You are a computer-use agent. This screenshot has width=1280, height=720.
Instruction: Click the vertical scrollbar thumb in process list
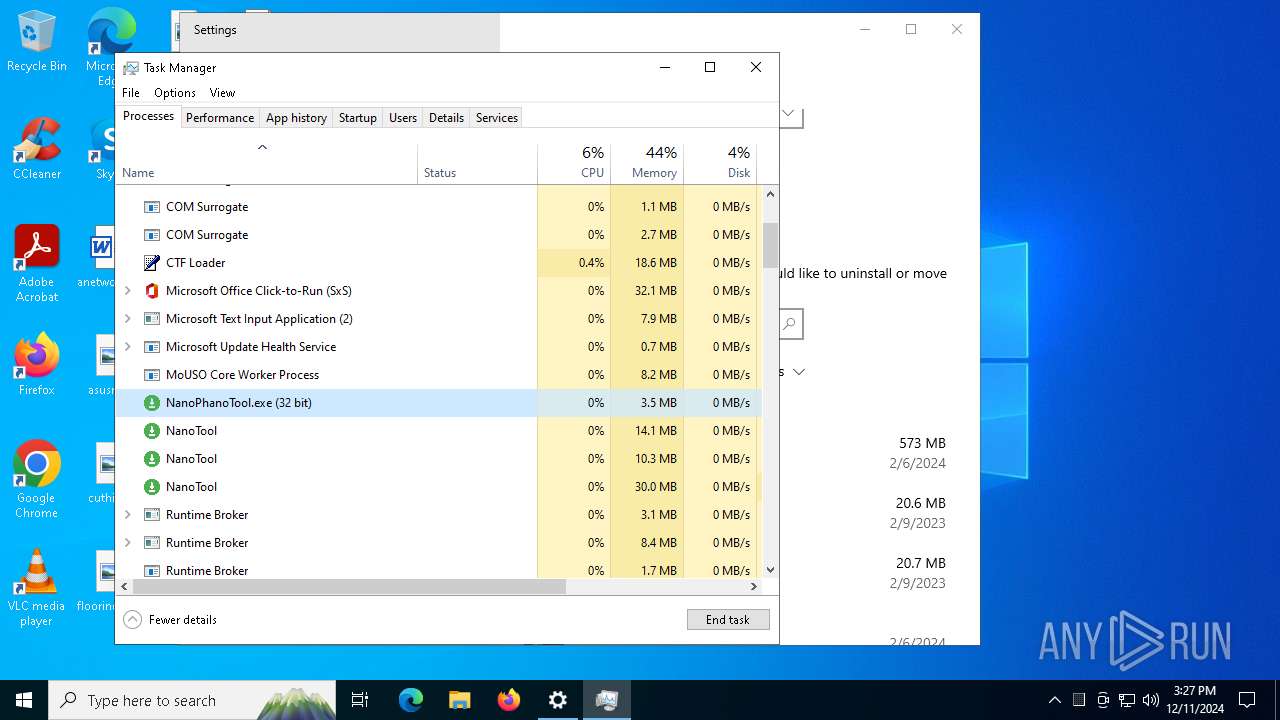[770, 245]
